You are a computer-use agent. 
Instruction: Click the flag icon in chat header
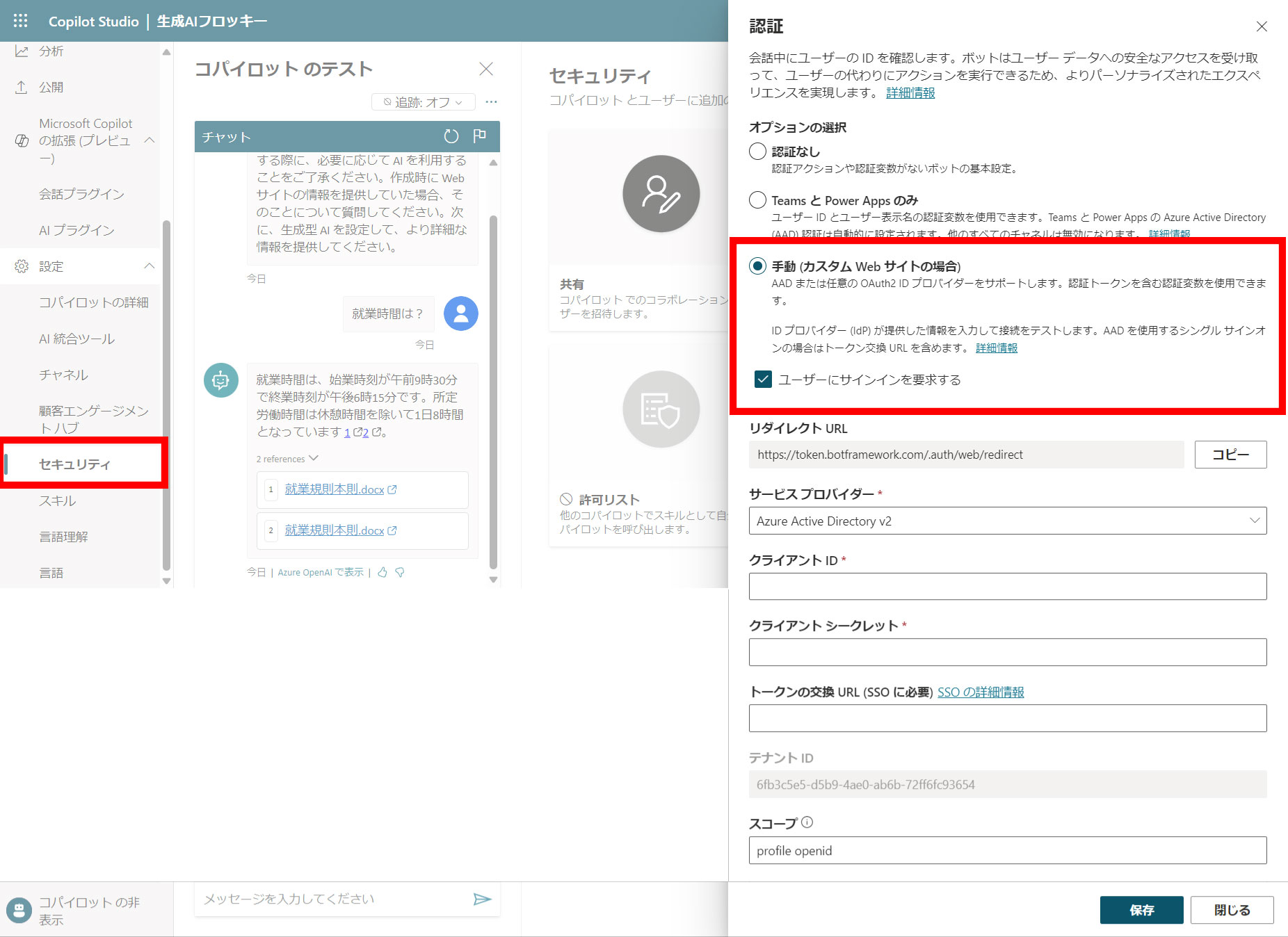tap(480, 136)
